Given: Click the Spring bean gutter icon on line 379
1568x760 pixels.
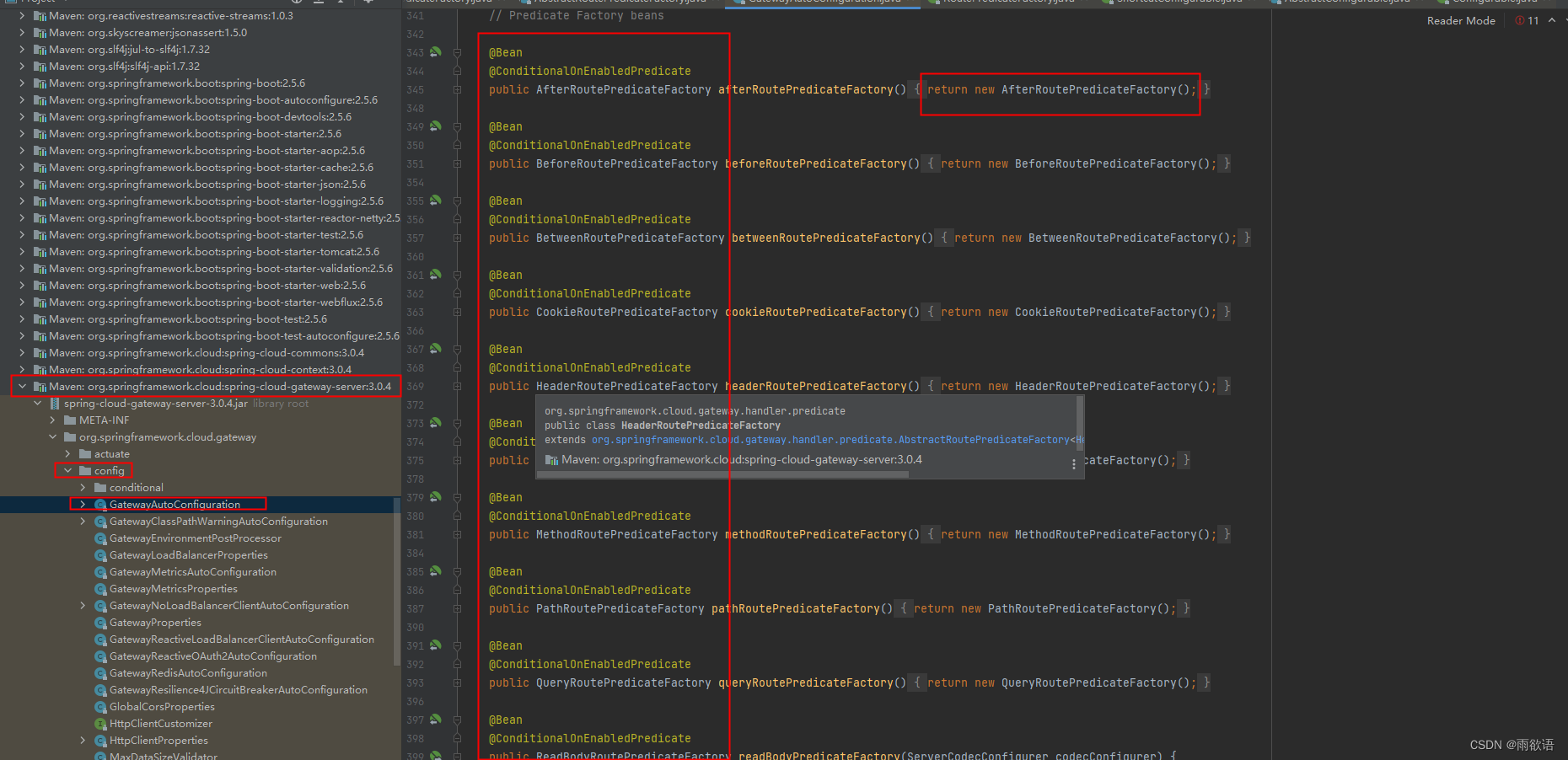Looking at the screenshot, I should (436, 497).
